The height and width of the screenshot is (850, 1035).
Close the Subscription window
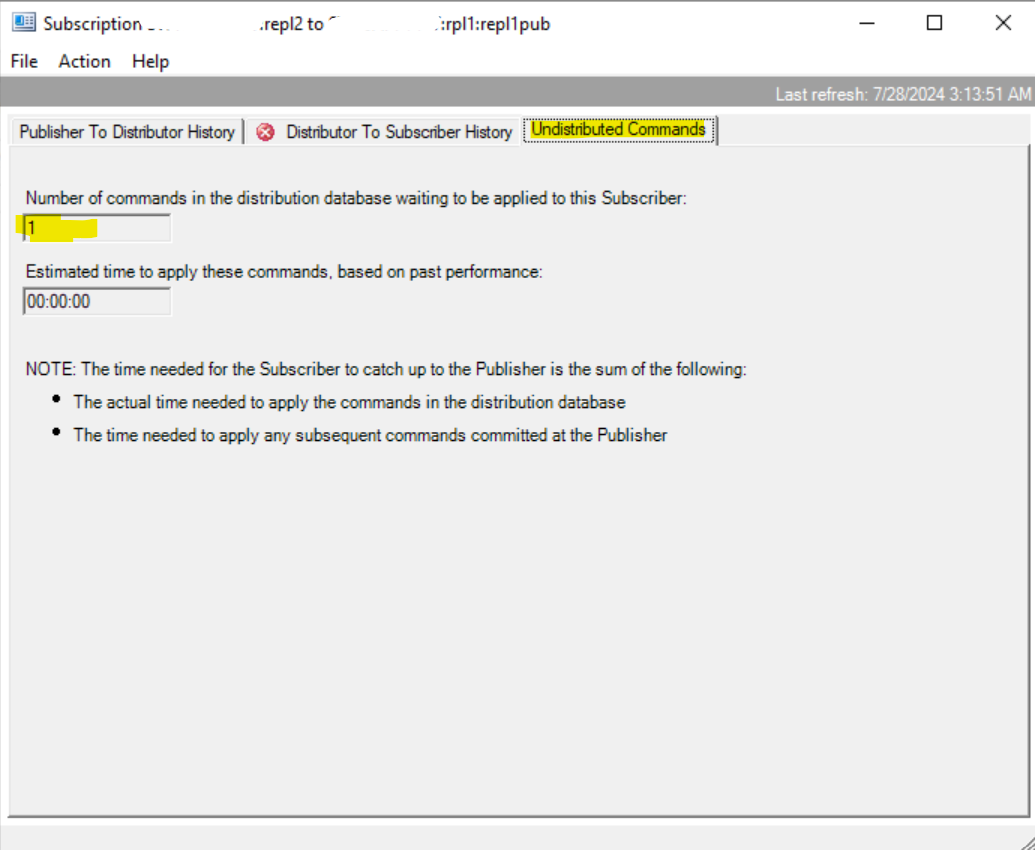pos(1003,23)
